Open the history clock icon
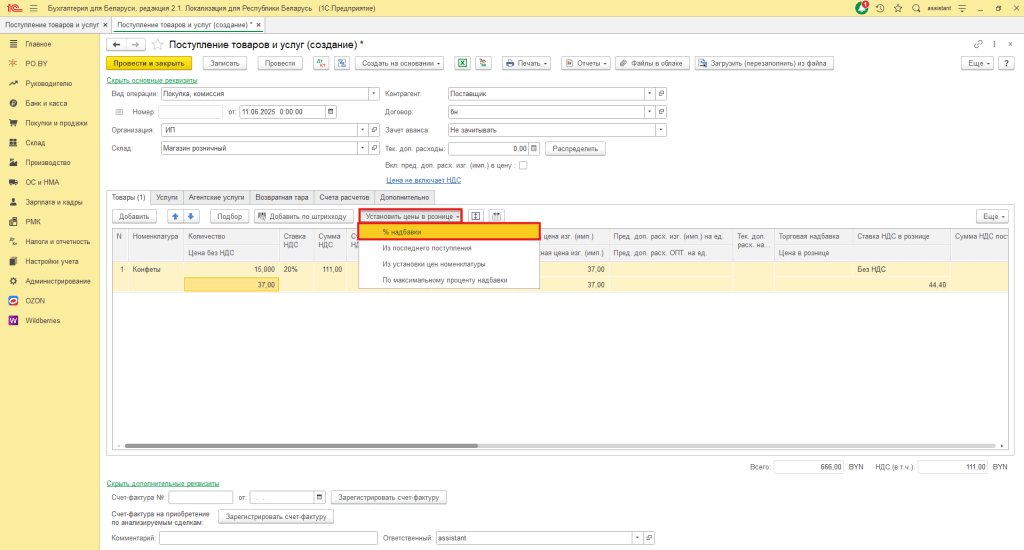Image resolution: width=1024 pixels, height=550 pixels. (880, 8)
